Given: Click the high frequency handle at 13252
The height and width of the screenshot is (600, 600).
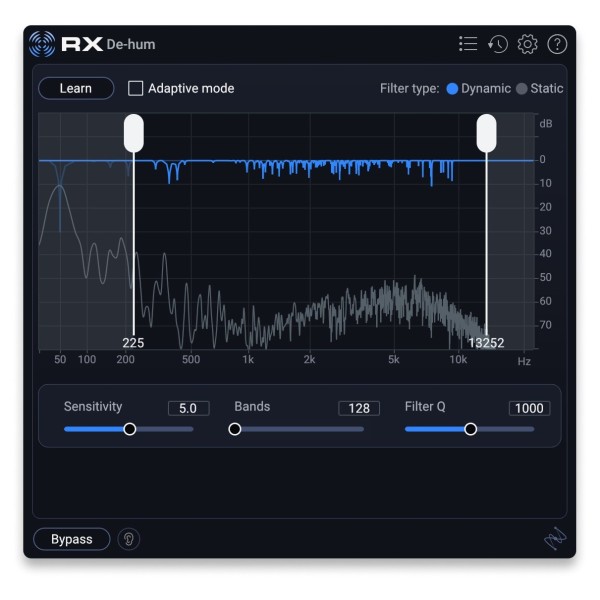Looking at the screenshot, I should [486, 133].
